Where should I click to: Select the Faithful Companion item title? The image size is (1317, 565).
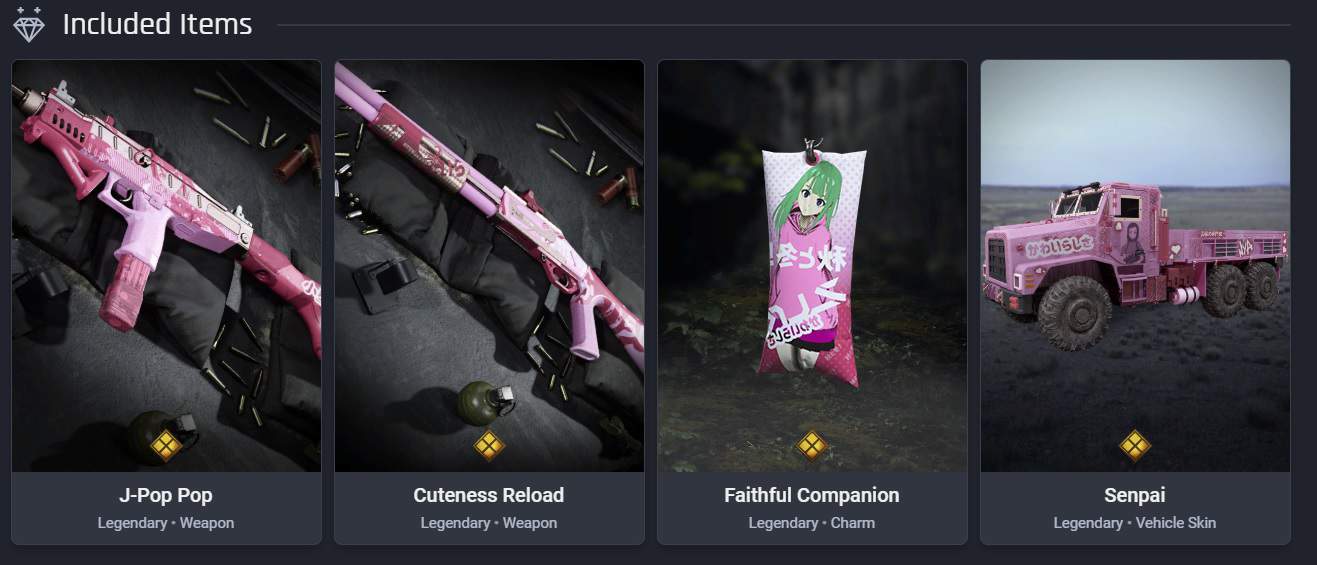(812, 495)
